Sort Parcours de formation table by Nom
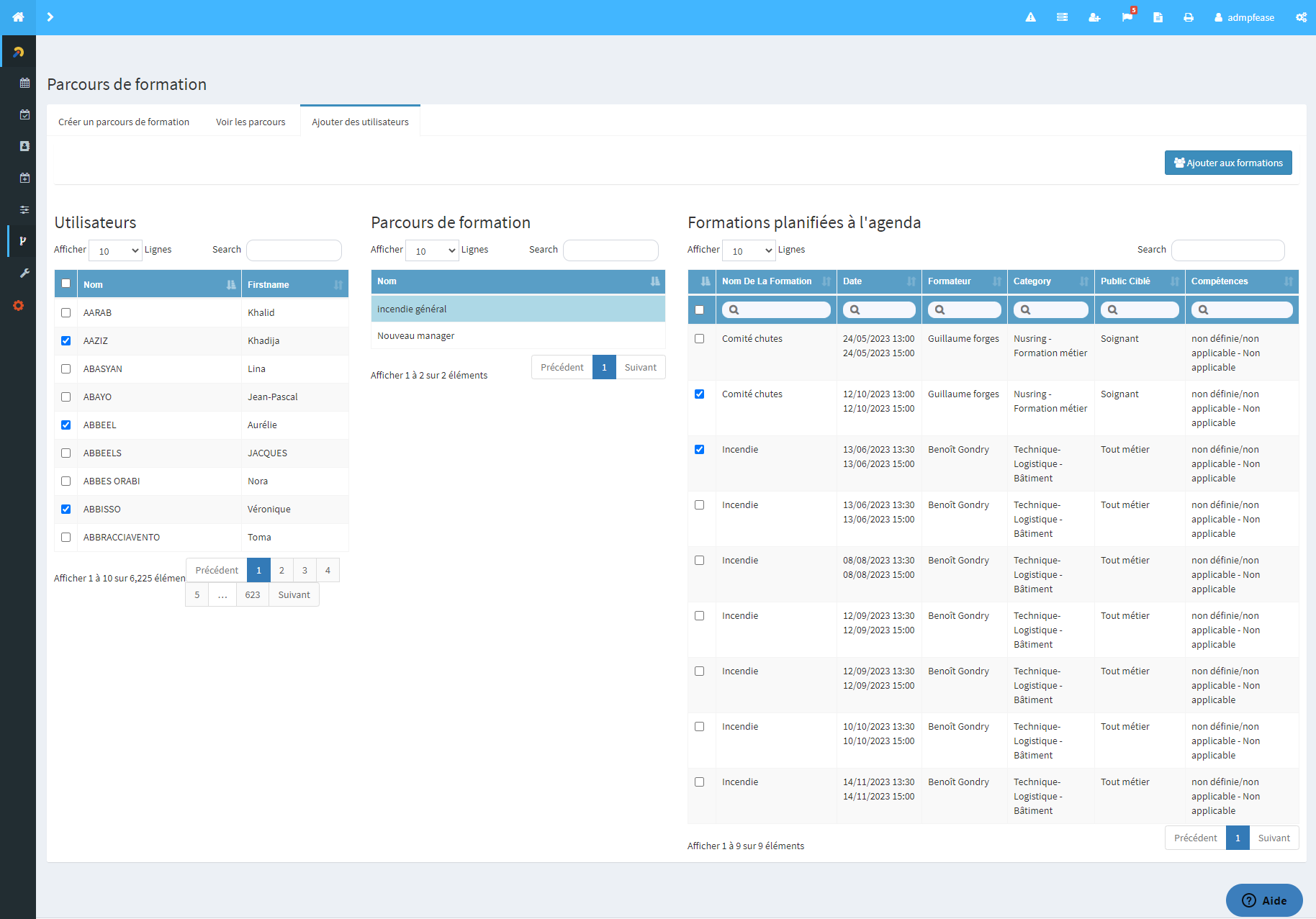Image resolution: width=1316 pixels, height=919 pixels. point(518,281)
